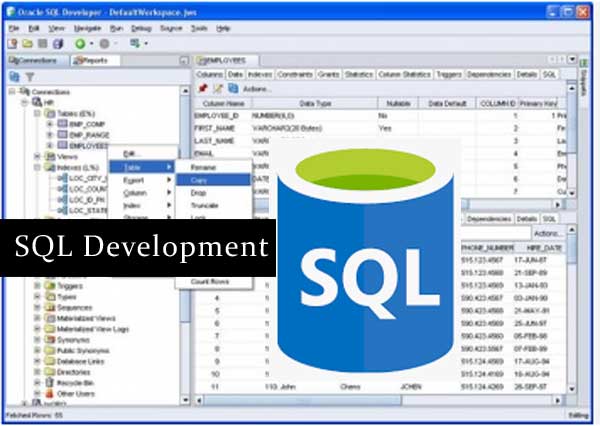Switch to the Reports panel tab
This screenshot has height=426, width=600.
(94, 60)
